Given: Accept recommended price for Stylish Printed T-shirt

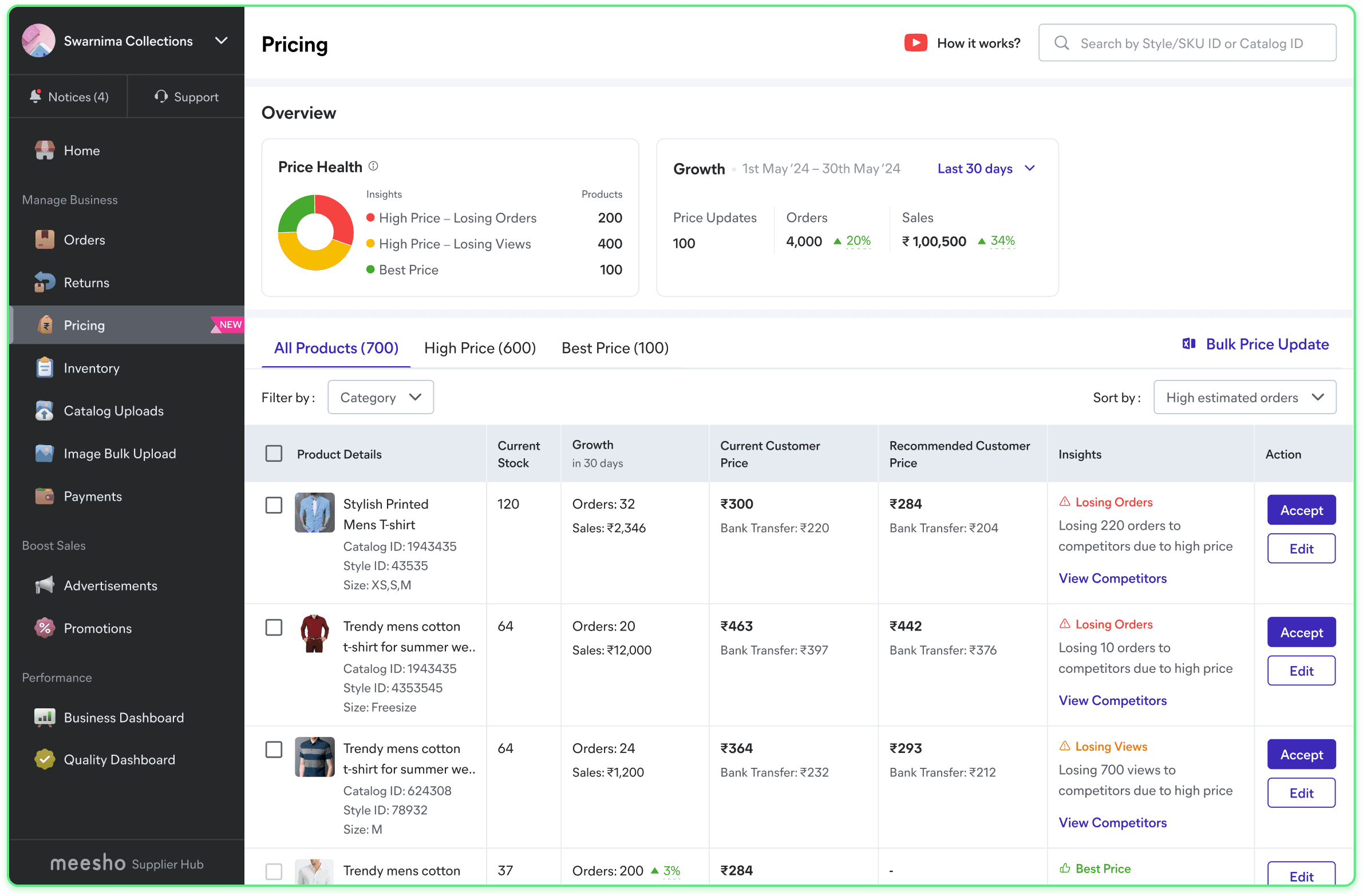Looking at the screenshot, I should (x=1301, y=510).
